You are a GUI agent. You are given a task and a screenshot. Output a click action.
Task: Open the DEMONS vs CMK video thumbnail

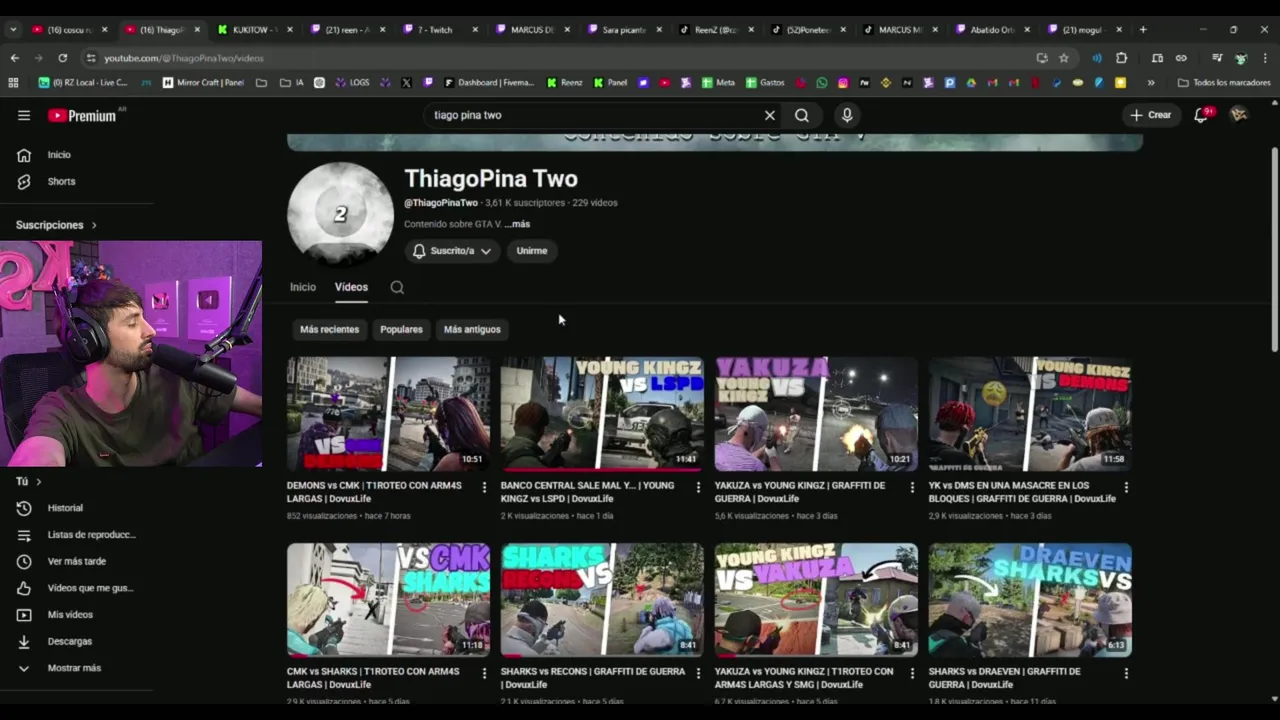tap(388, 414)
